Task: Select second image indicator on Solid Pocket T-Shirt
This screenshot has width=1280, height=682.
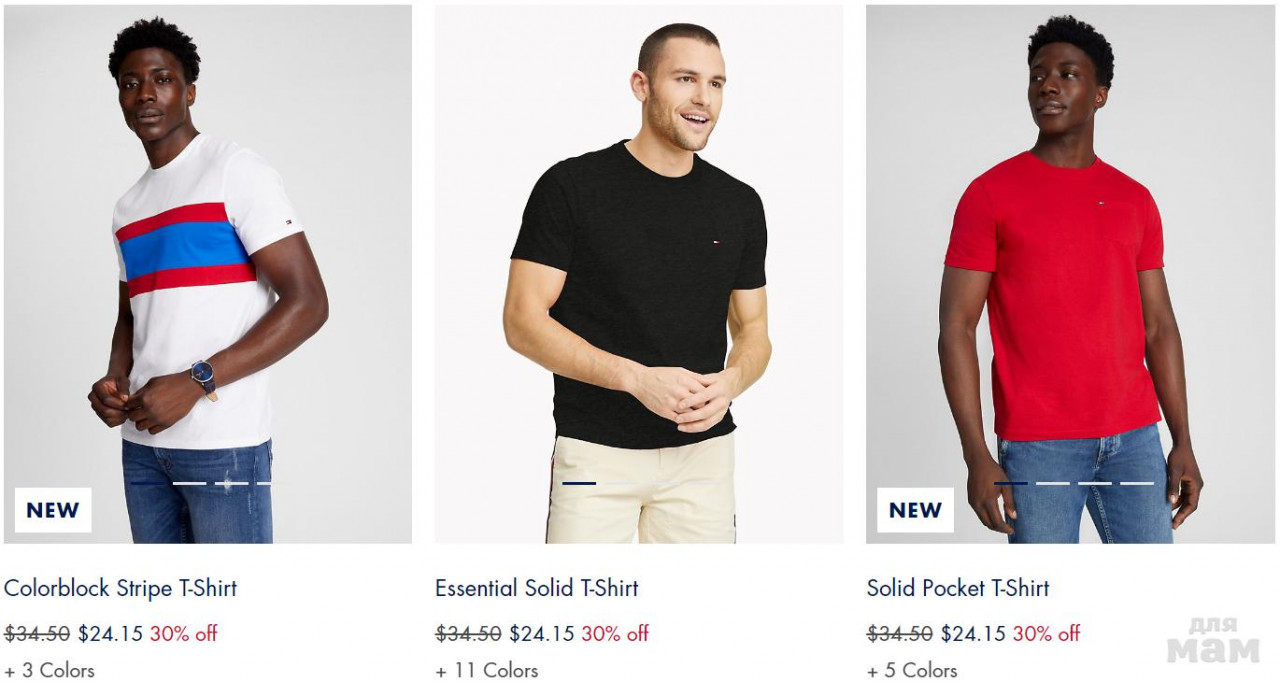Action: pos(1053,483)
